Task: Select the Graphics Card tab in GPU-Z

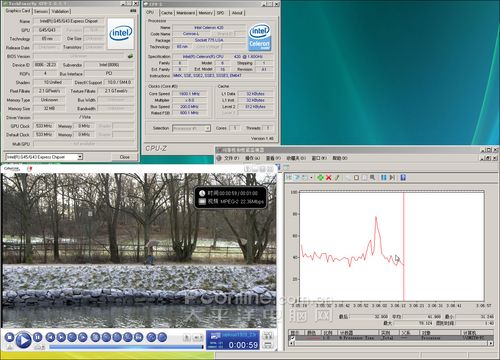Action: point(18,11)
